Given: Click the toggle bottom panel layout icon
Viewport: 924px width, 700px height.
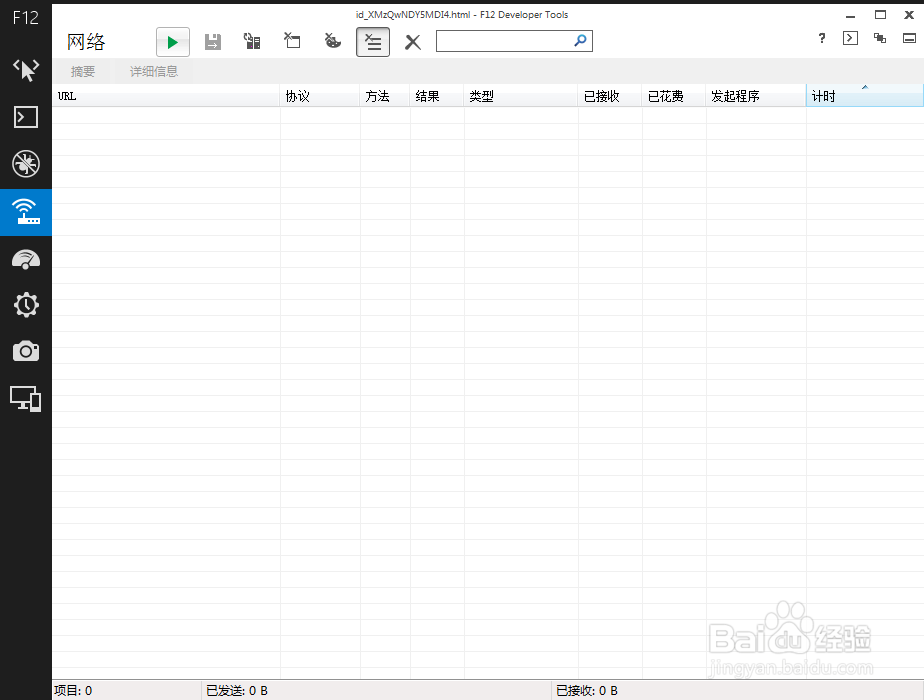Looking at the screenshot, I should click(909, 38).
